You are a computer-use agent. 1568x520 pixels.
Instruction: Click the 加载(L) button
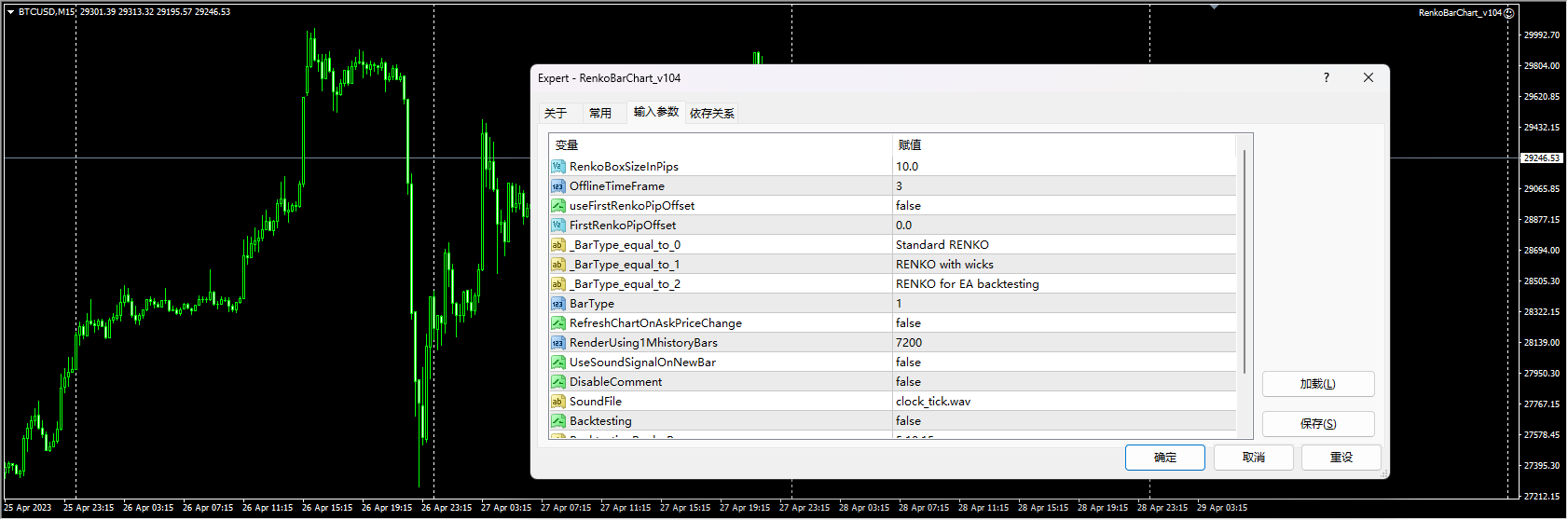click(x=1317, y=384)
